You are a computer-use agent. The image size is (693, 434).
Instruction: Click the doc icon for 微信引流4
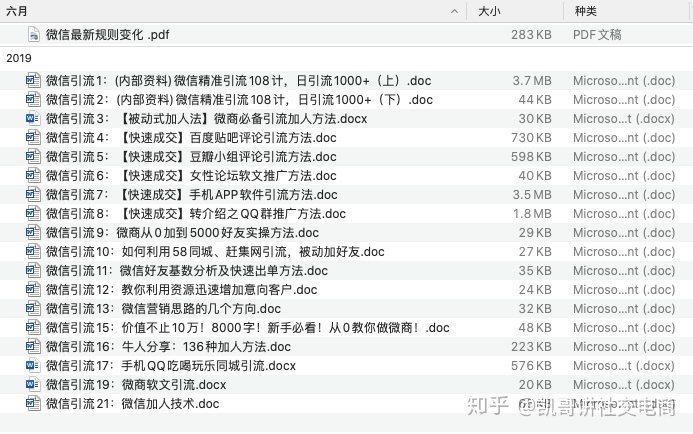33,137
